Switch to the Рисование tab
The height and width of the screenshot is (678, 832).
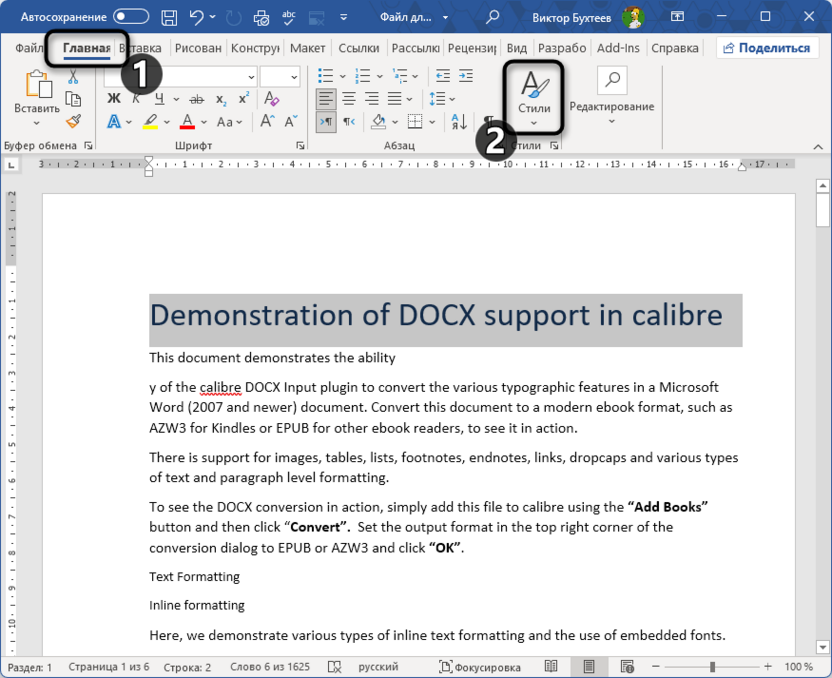(198, 48)
